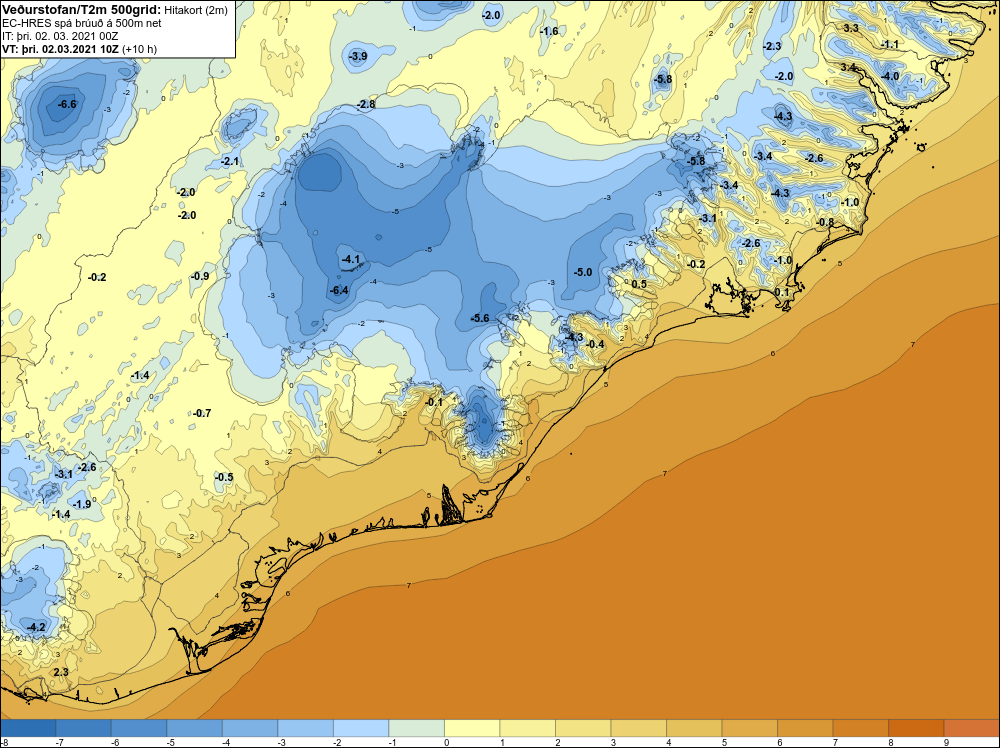Click the 3.3 temperature value

pyautogui.click(x=851, y=28)
